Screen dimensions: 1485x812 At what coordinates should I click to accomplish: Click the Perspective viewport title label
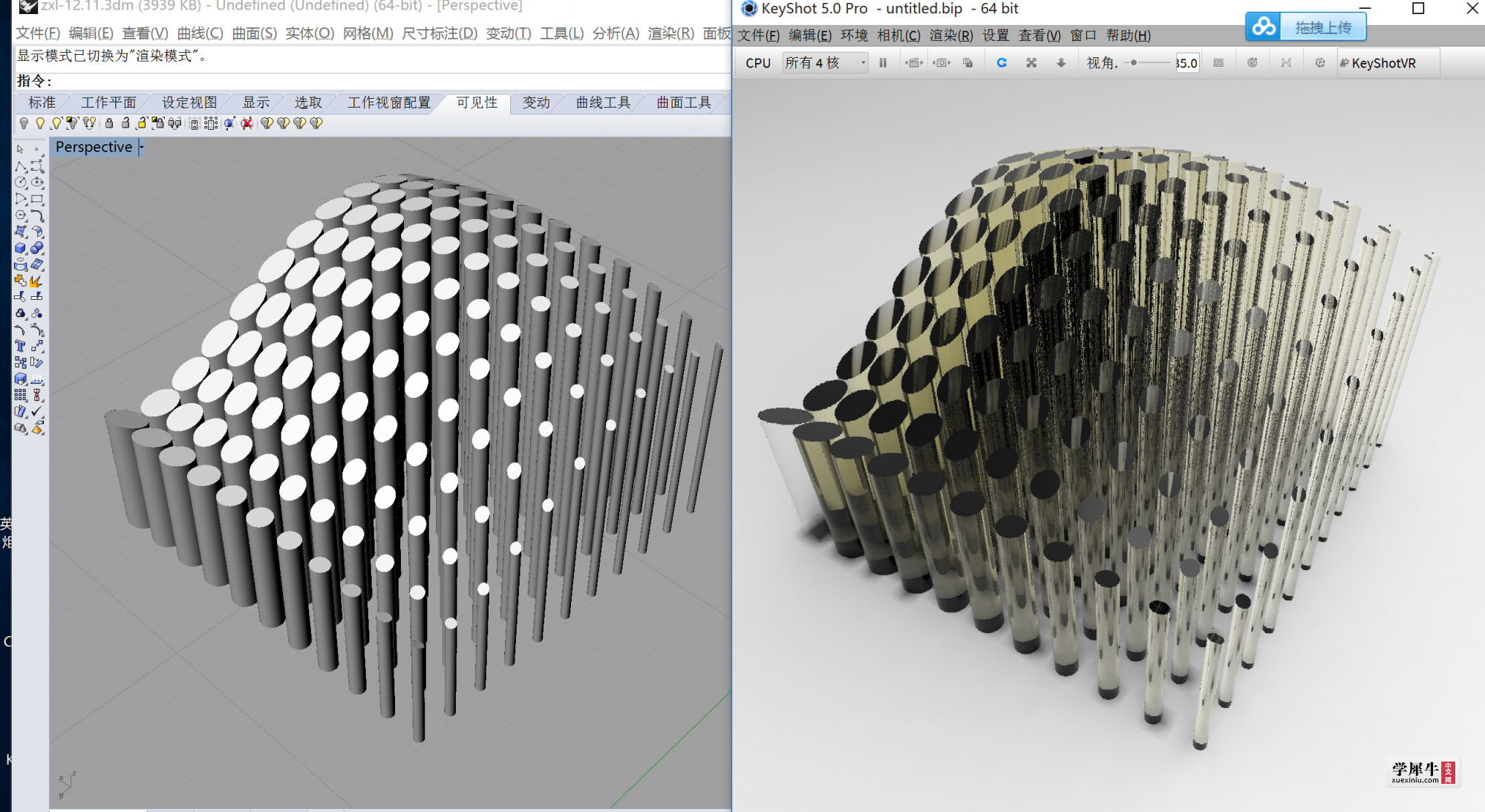coord(94,147)
